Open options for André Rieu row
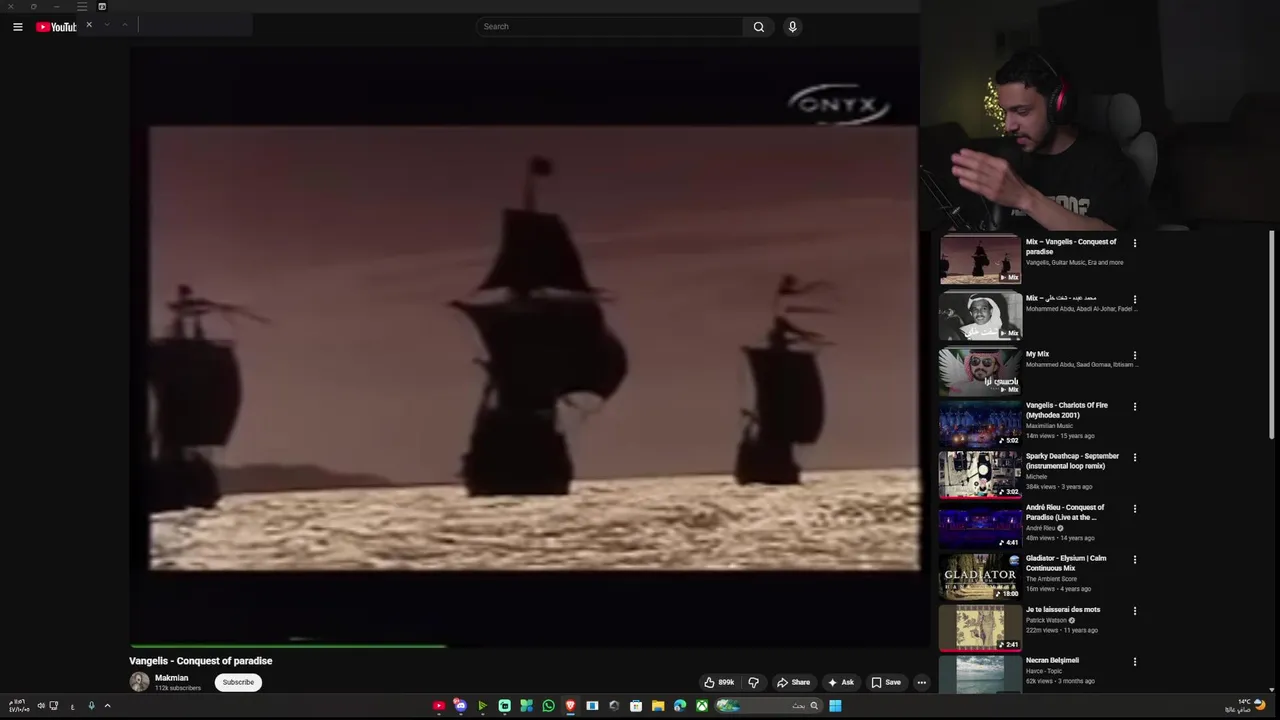This screenshot has height=720, width=1280. click(x=1134, y=509)
